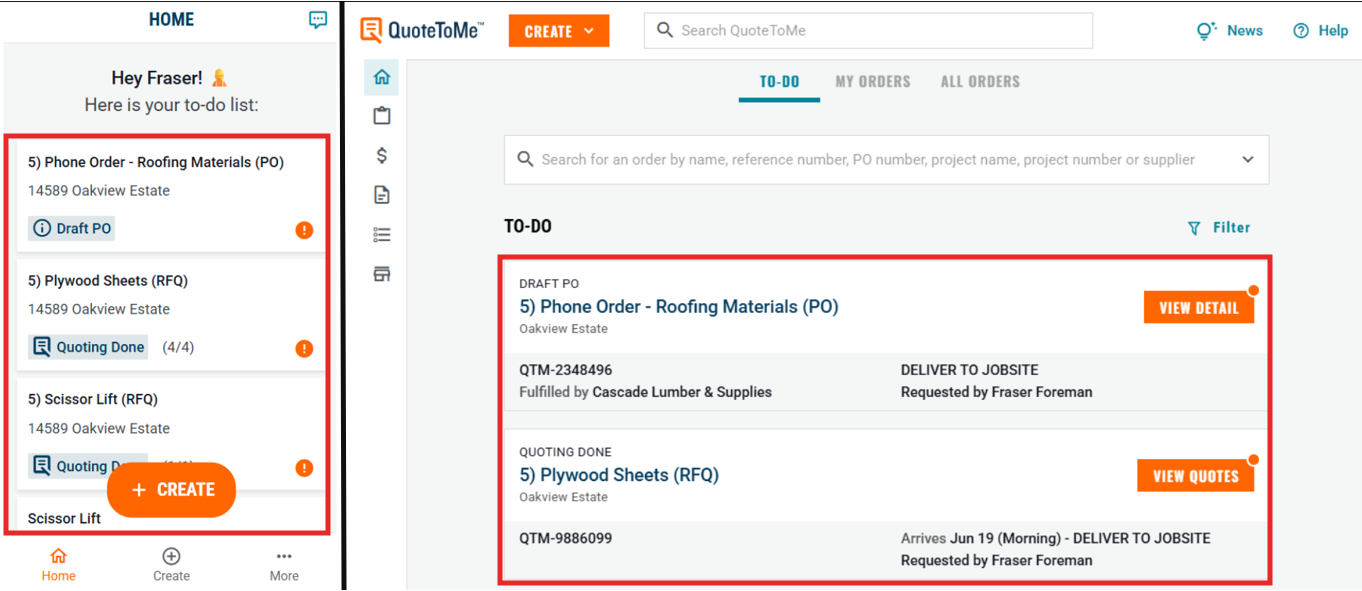Open the clipboard icon in the sidebar

[x=382, y=116]
